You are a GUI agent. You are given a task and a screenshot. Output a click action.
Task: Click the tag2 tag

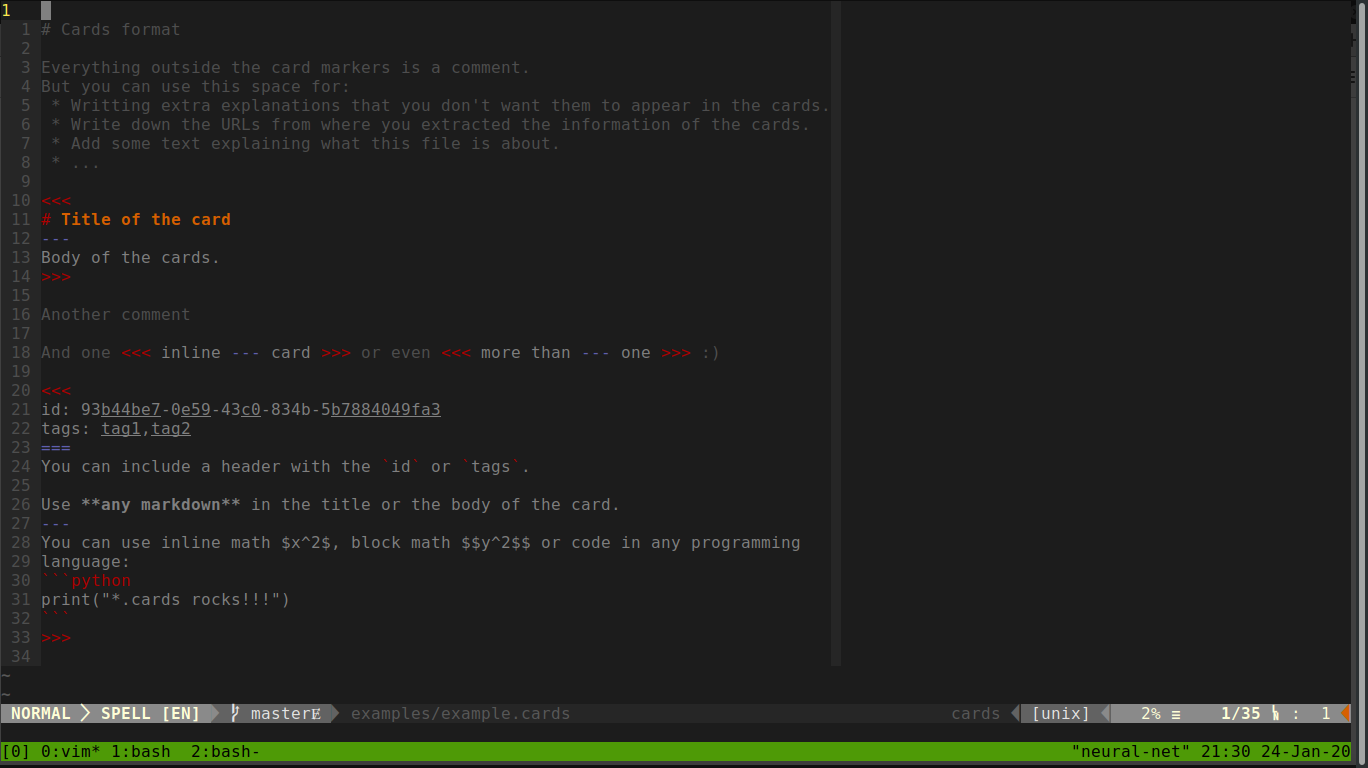coord(170,428)
